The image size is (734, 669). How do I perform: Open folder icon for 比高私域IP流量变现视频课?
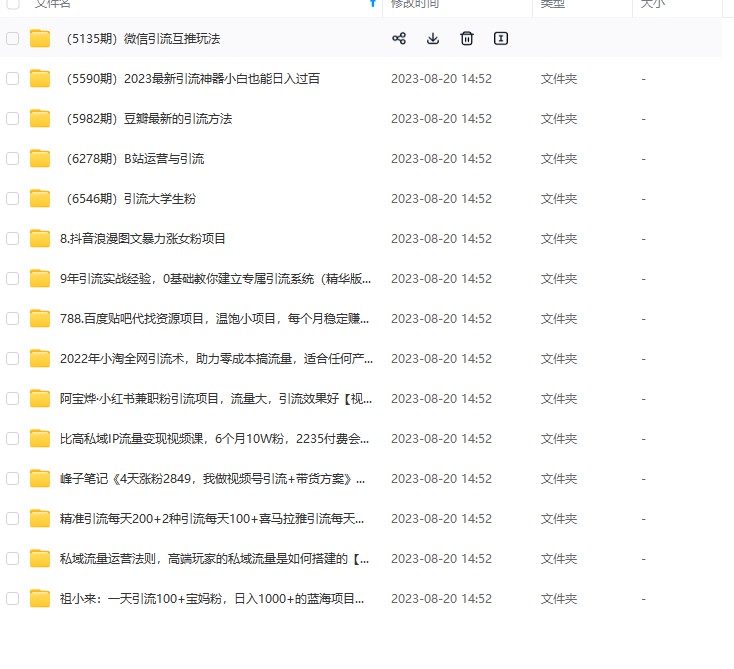pos(40,439)
